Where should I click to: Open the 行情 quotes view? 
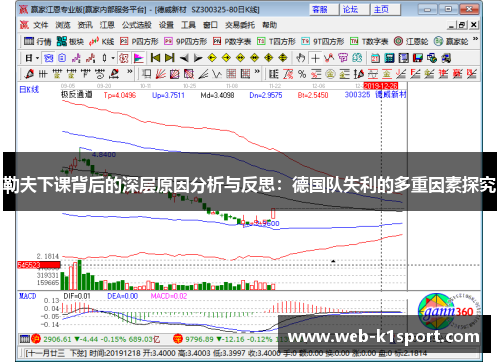pos(37,41)
